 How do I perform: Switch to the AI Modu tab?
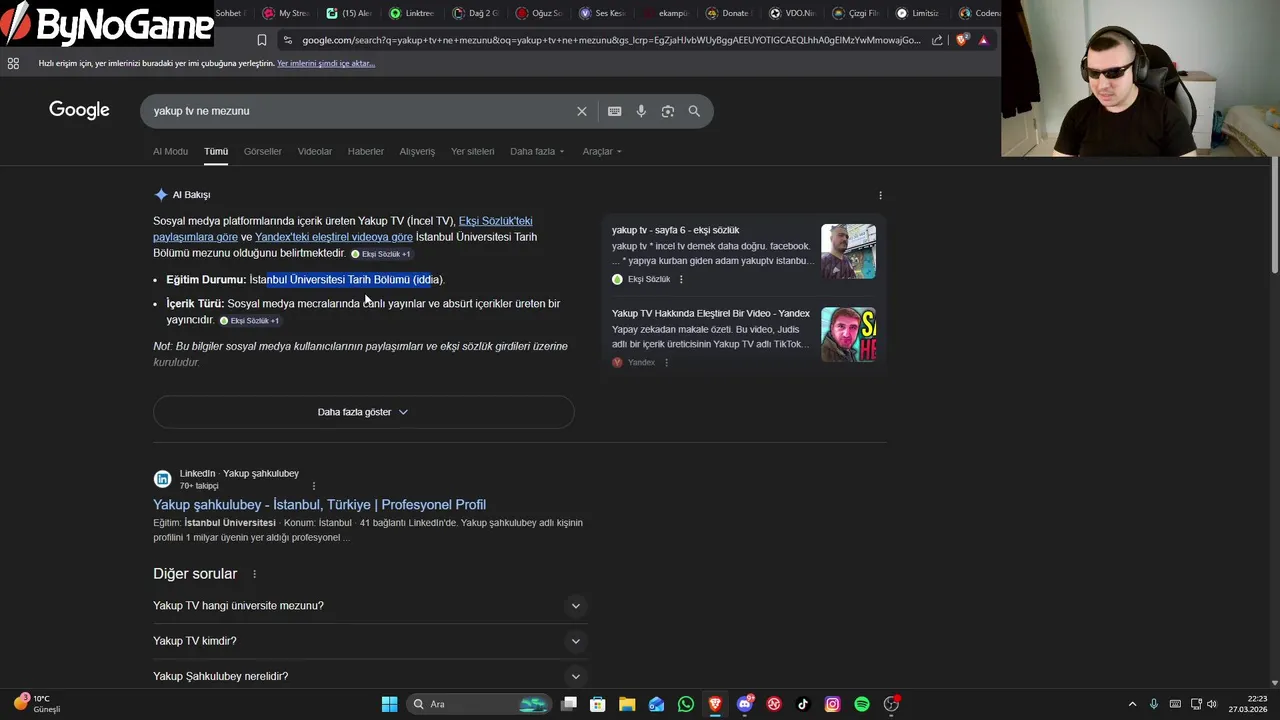coord(170,152)
